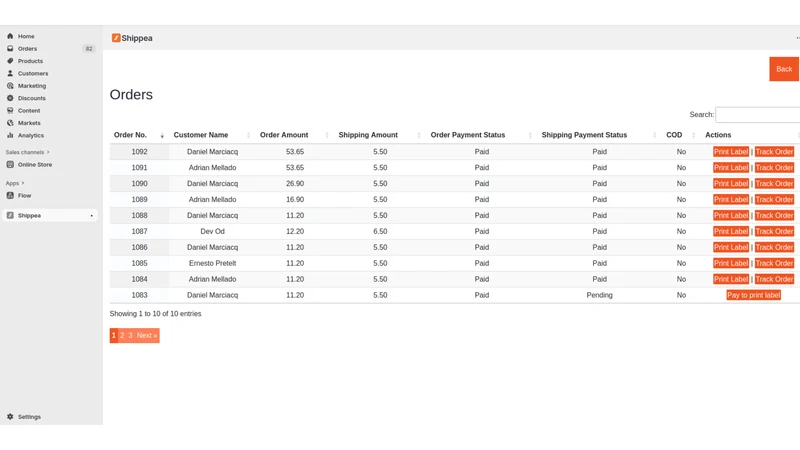
Task: Click the Discounts badge icon
Action: coord(10,98)
